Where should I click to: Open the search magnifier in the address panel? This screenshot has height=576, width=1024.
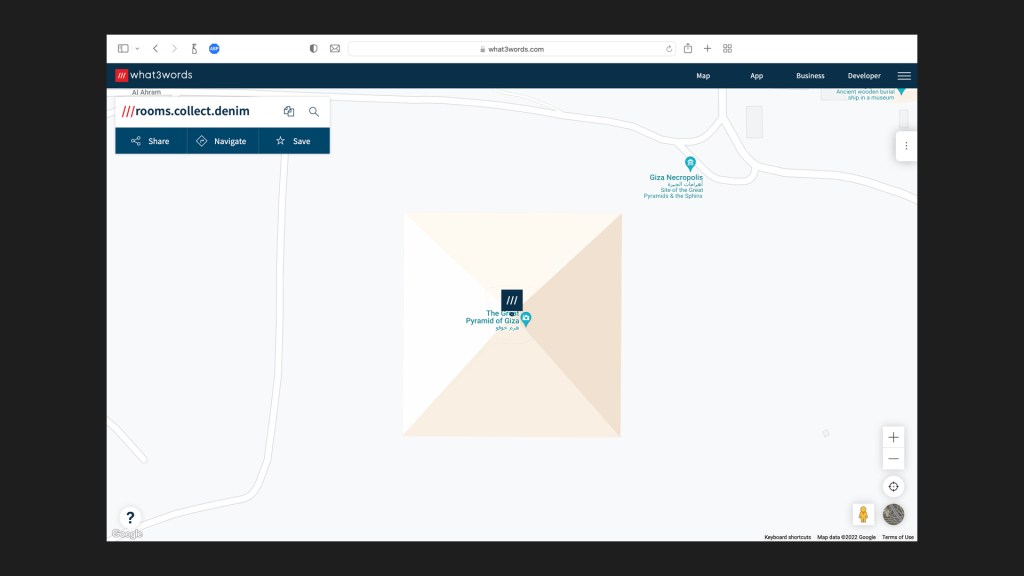pos(313,111)
